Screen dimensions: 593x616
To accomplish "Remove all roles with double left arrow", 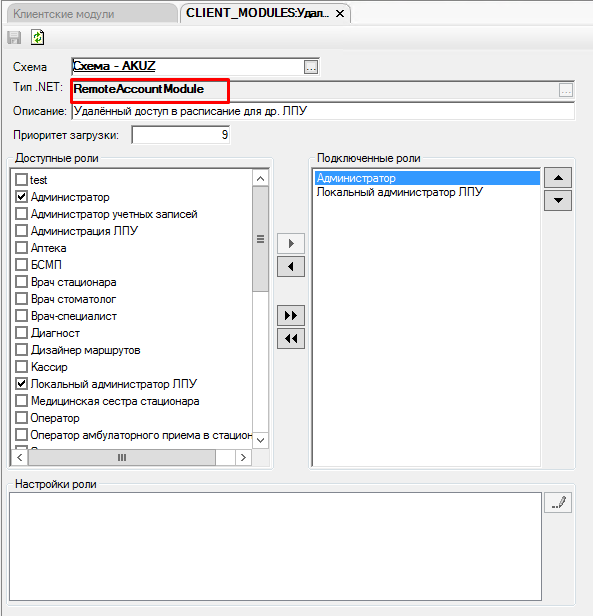I will tap(291, 339).
